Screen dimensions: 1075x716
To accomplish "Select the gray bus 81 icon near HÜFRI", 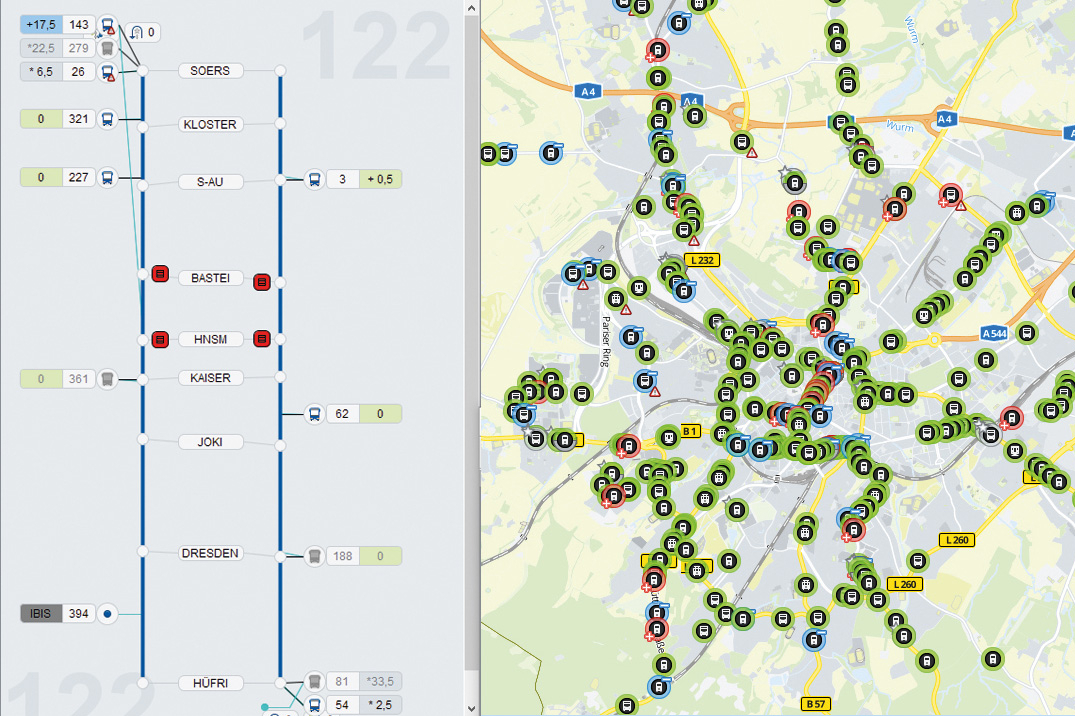I will [x=314, y=680].
